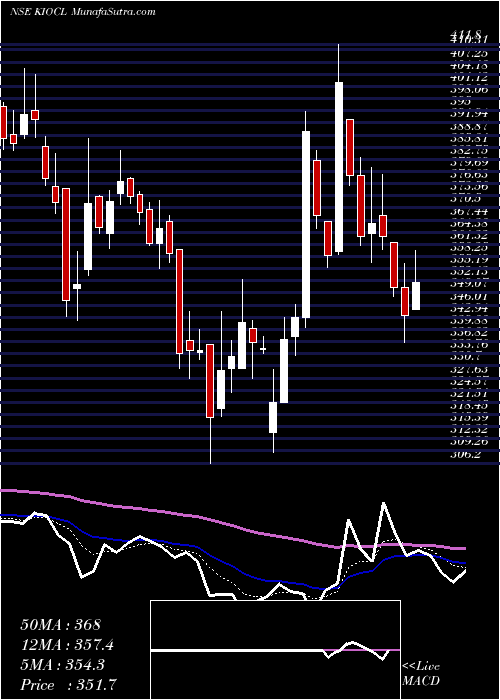The image size is (500, 700).
Task: Select the '12MA : 357.4' readout
Action: coord(67,645)
